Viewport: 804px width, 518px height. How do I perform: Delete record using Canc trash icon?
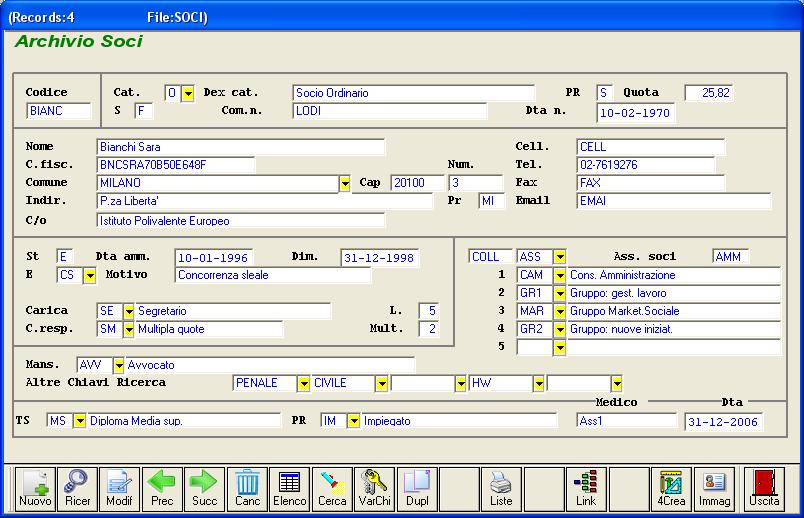tap(247, 488)
